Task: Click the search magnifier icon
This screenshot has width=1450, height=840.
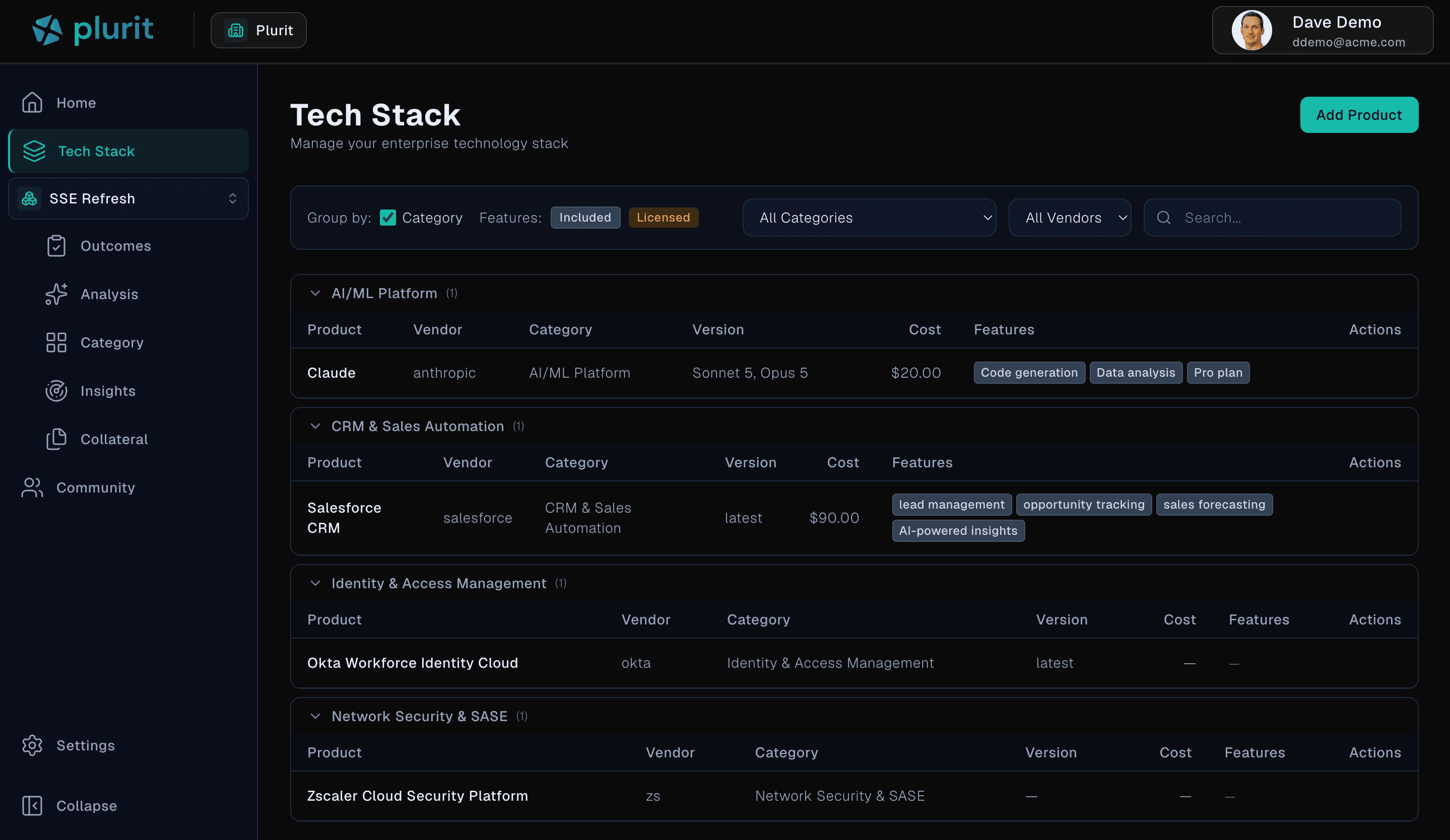Action: tap(1164, 218)
